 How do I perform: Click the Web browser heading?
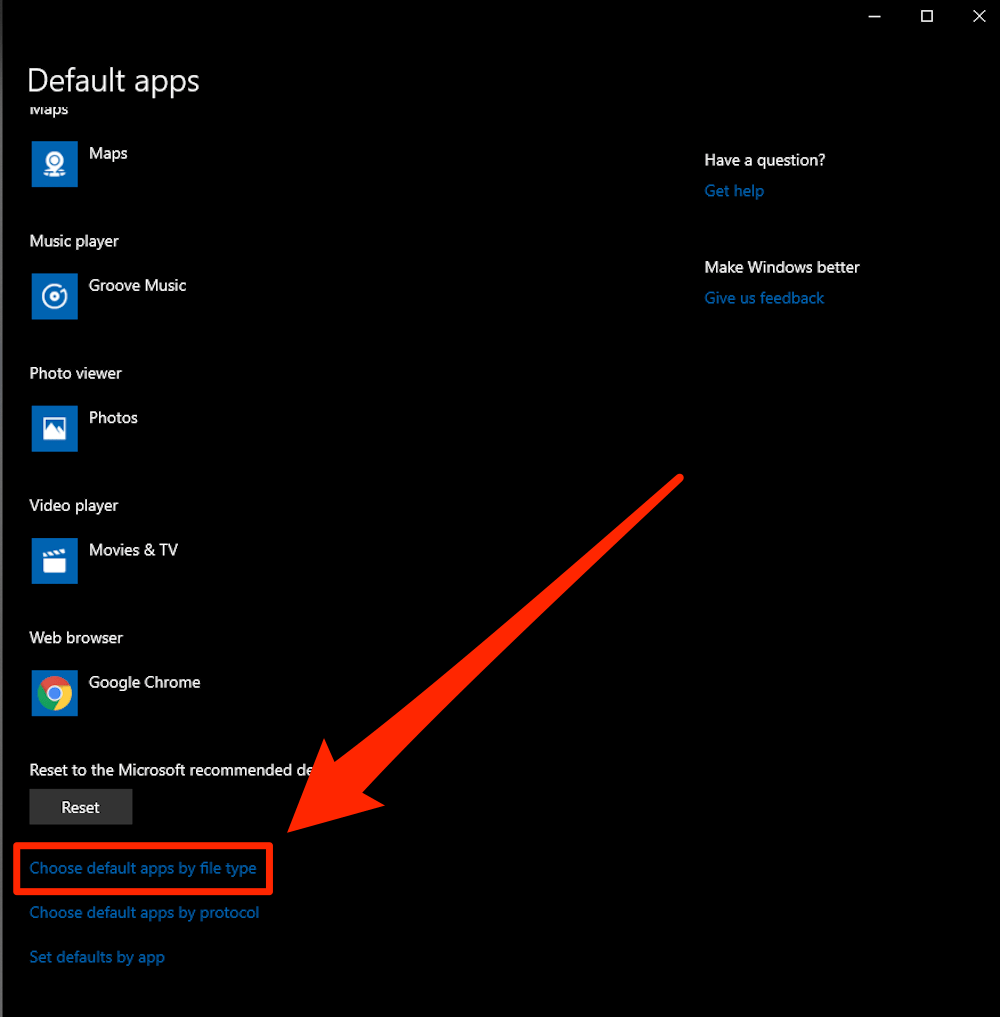pos(76,638)
